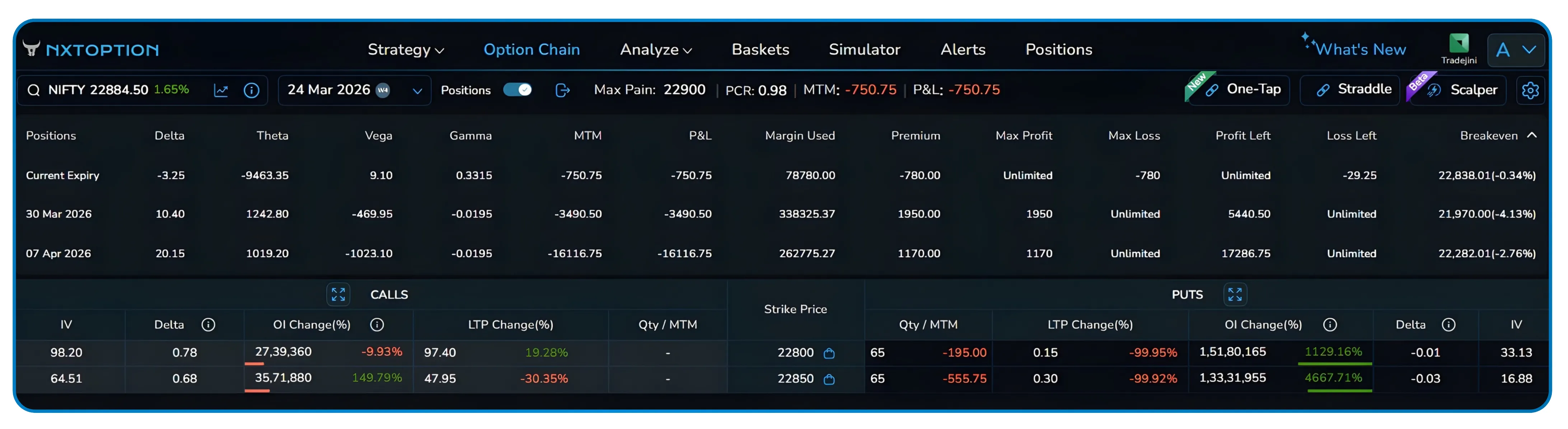This screenshot has width=1568, height=429.
Task: Go to the Option Chain section
Action: pos(532,50)
